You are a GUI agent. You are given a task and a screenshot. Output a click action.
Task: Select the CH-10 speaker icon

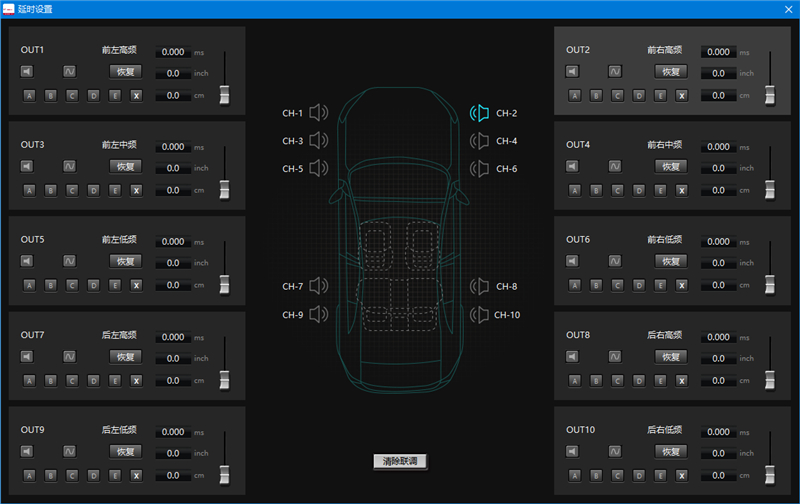pos(480,315)
